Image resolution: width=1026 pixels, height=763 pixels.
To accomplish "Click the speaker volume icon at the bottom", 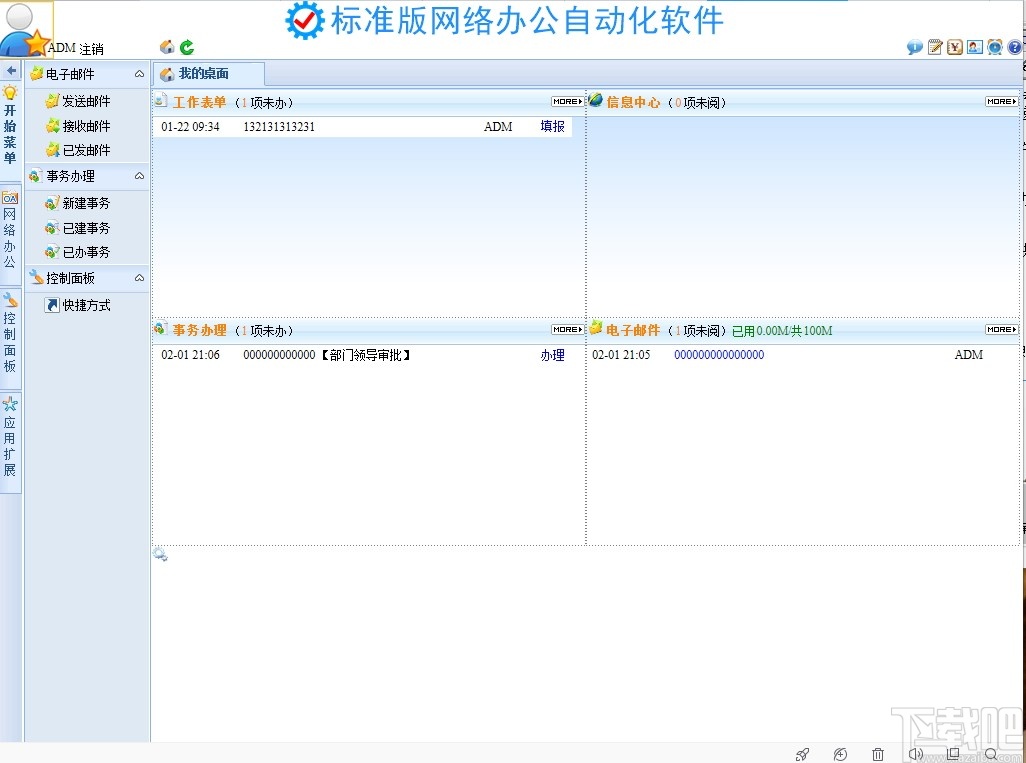I will coord(915,753).
